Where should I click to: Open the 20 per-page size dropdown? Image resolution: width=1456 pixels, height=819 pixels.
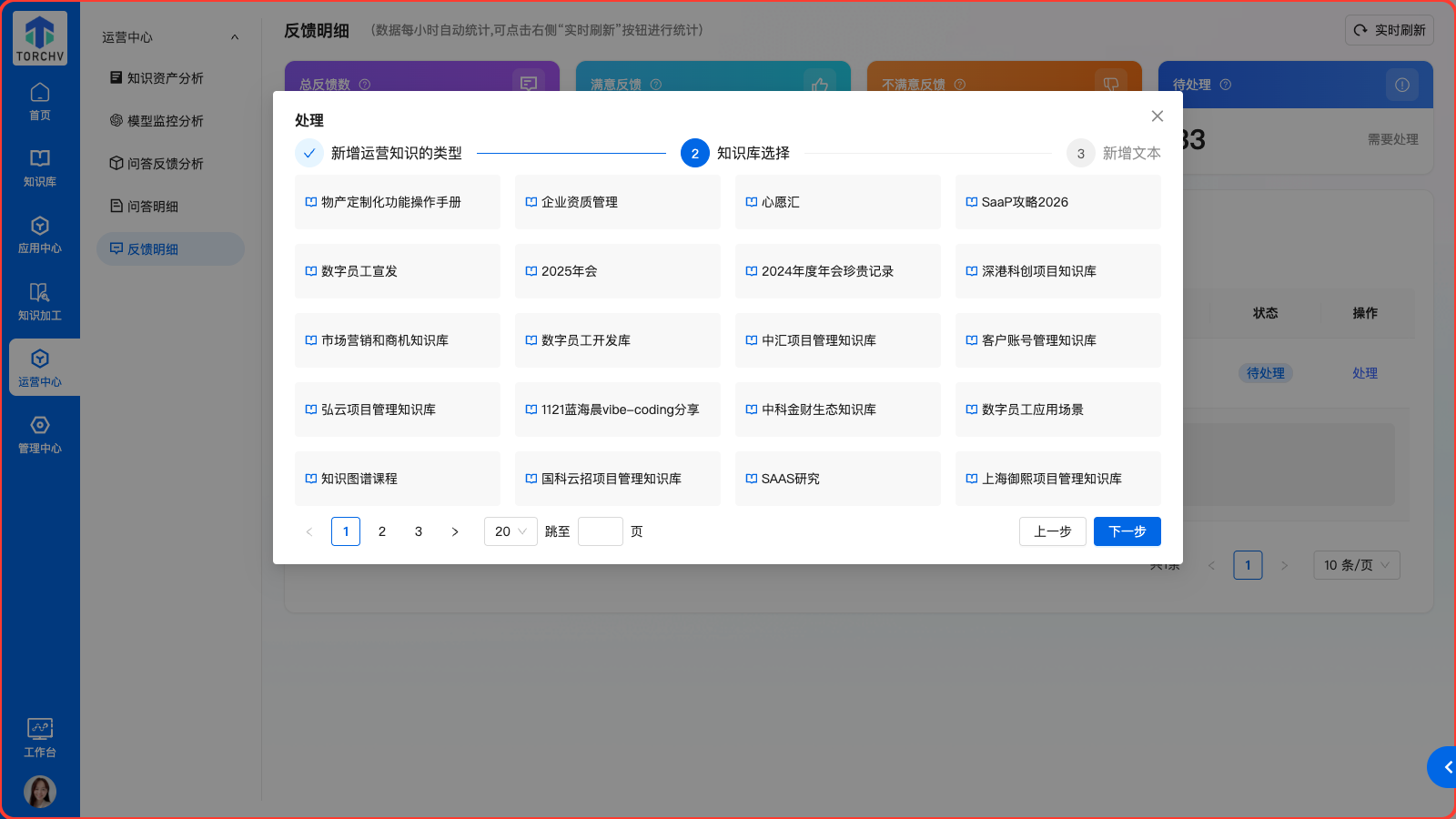(511, 531)
